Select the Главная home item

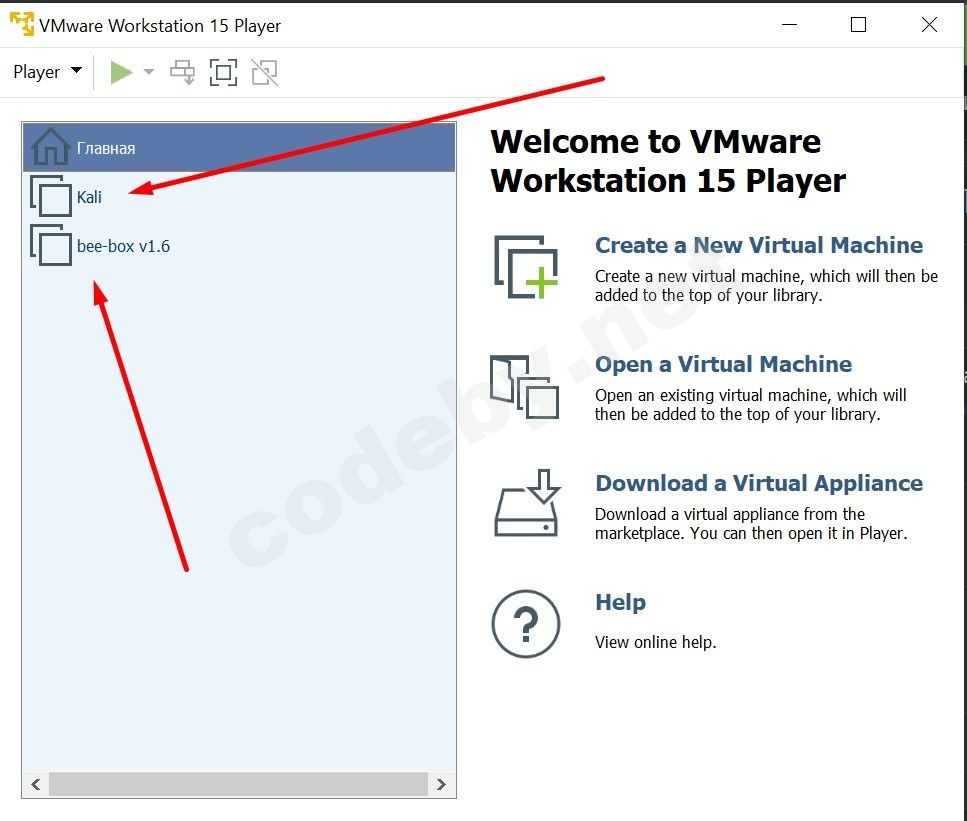tap(239, 147)
